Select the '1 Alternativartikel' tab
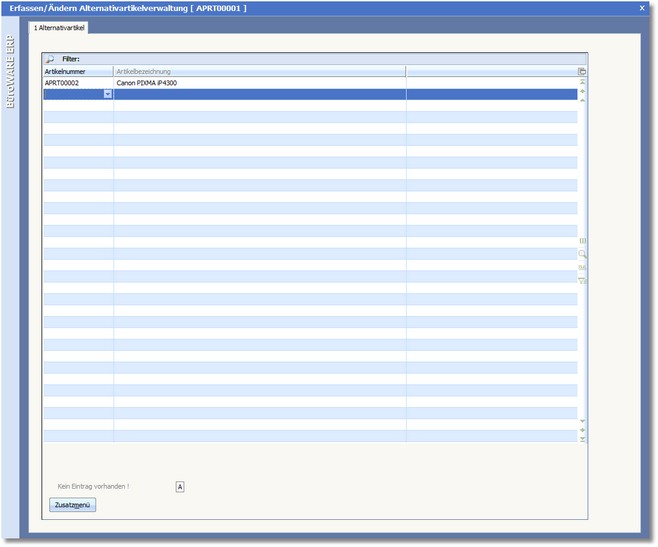 [60, 28]
